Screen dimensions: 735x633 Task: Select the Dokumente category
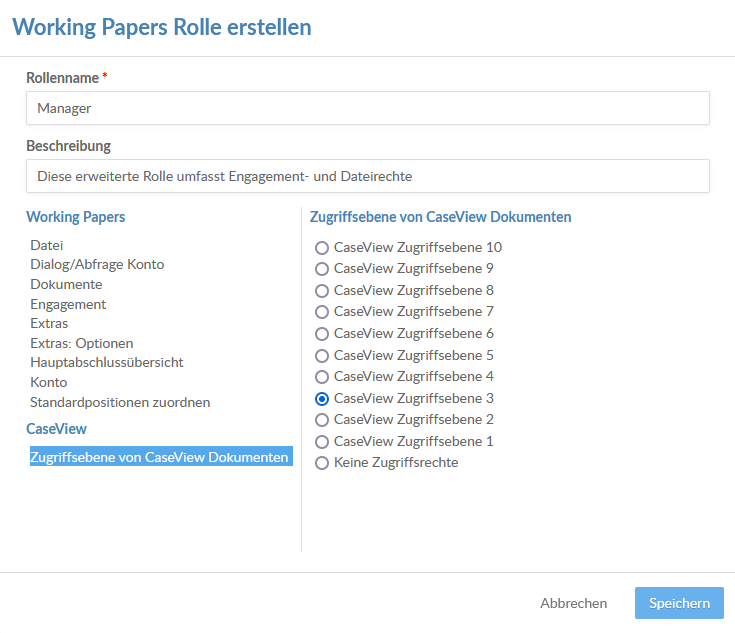(x=66, y=284)
